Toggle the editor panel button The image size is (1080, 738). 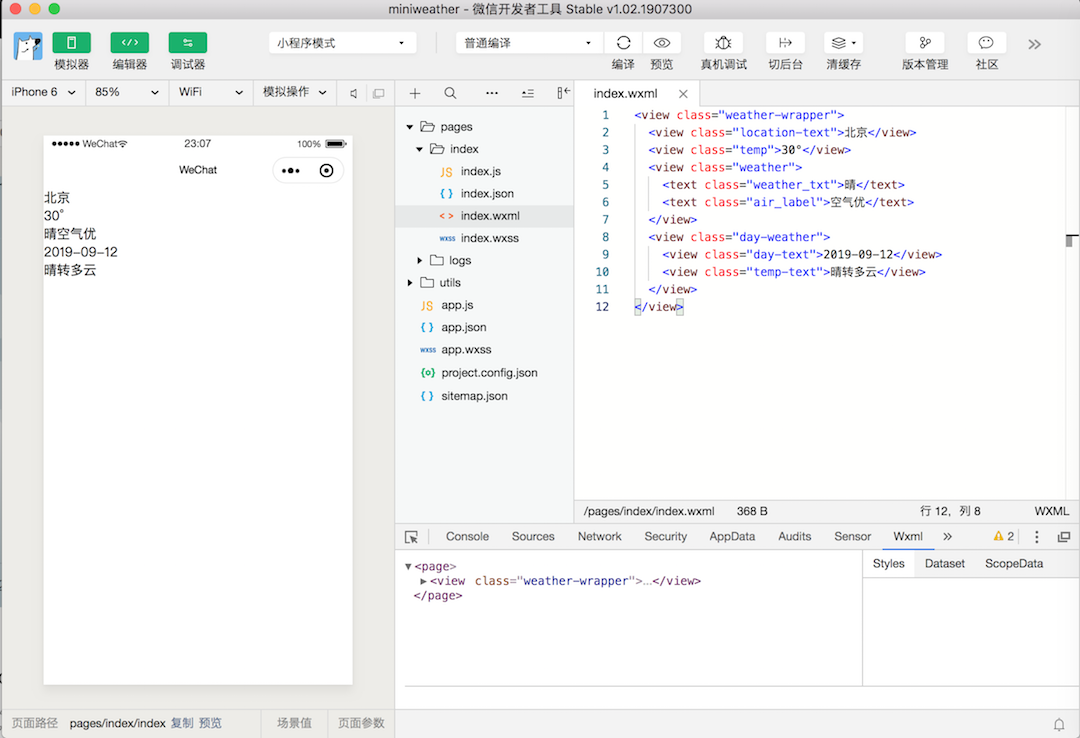129,43
